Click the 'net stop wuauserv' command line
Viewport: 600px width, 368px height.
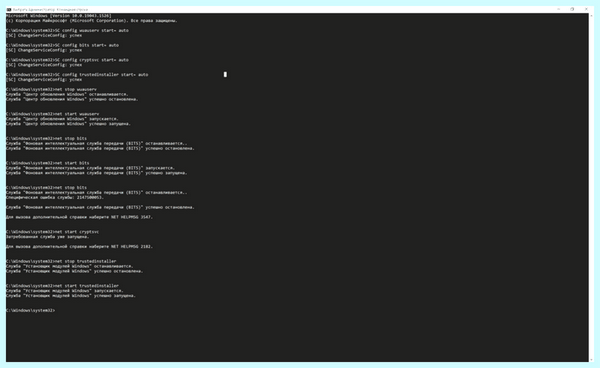[51, 90]
